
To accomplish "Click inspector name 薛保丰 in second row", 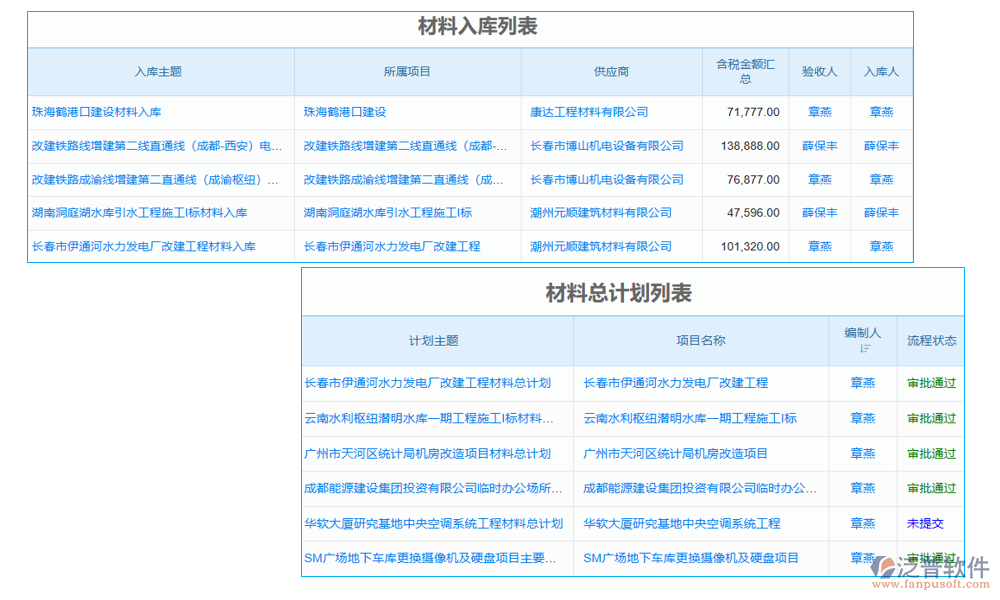I will pos(819,145).
